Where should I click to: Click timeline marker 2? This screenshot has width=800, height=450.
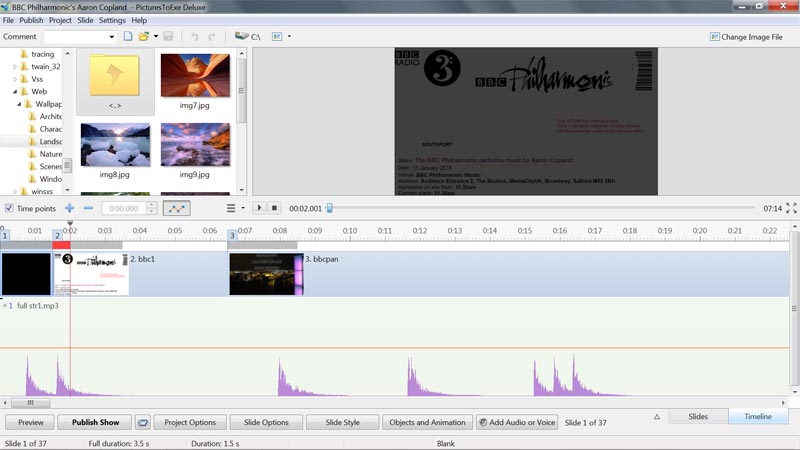pos(58,235)
